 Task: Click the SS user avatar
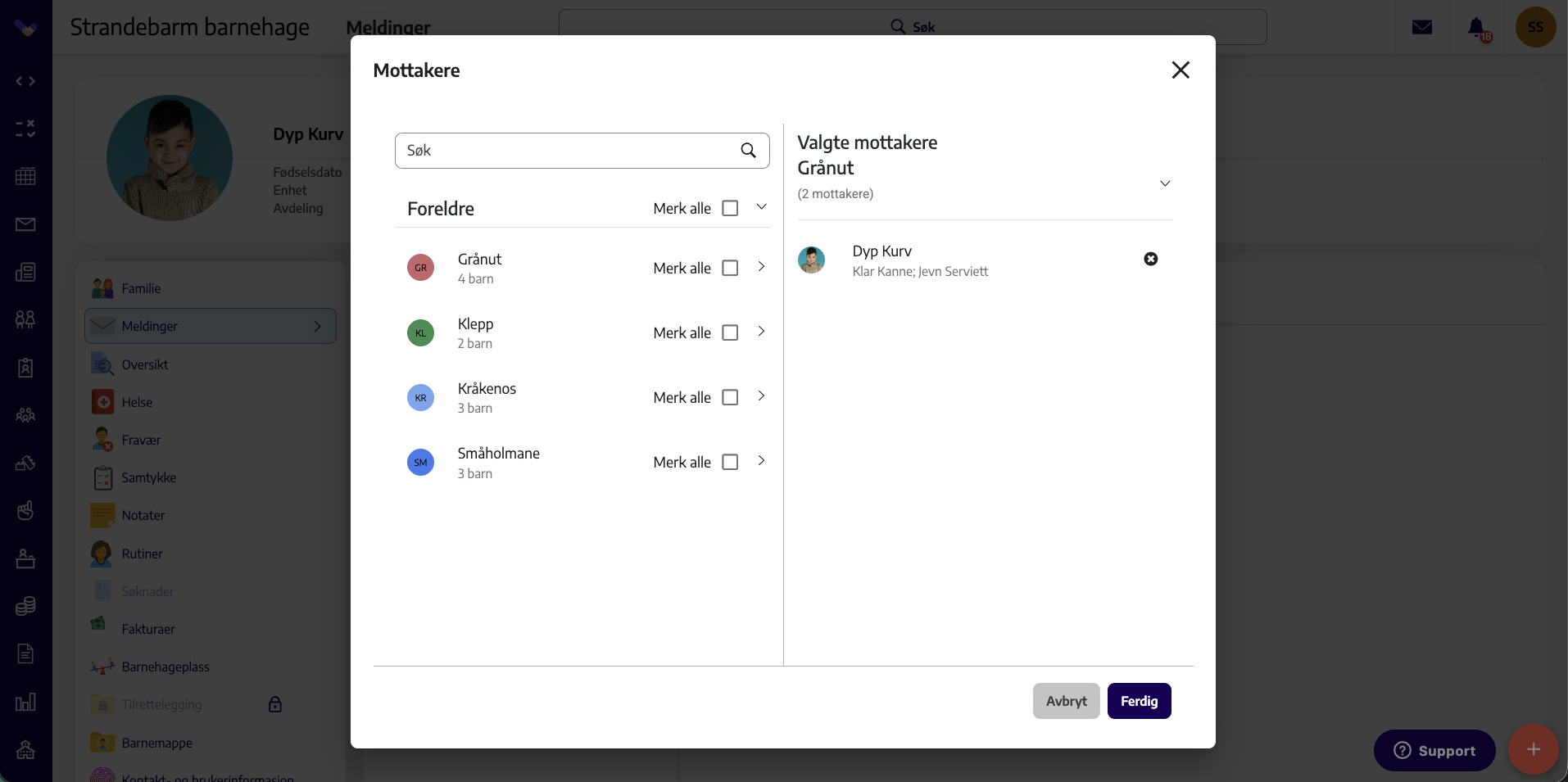(1536, 27)
